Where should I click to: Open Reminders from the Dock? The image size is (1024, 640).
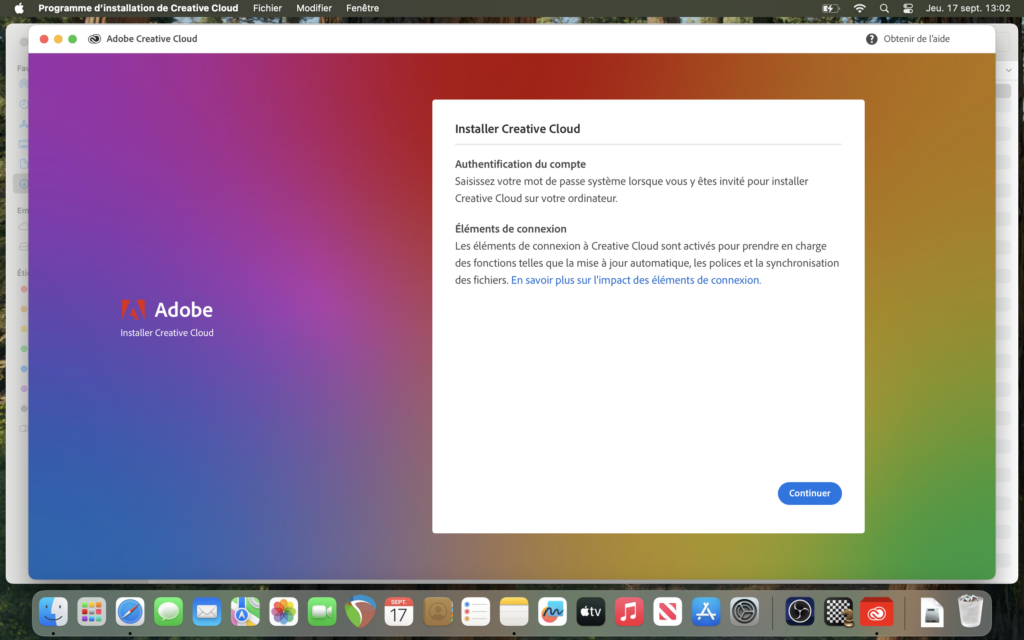[475, 612]
